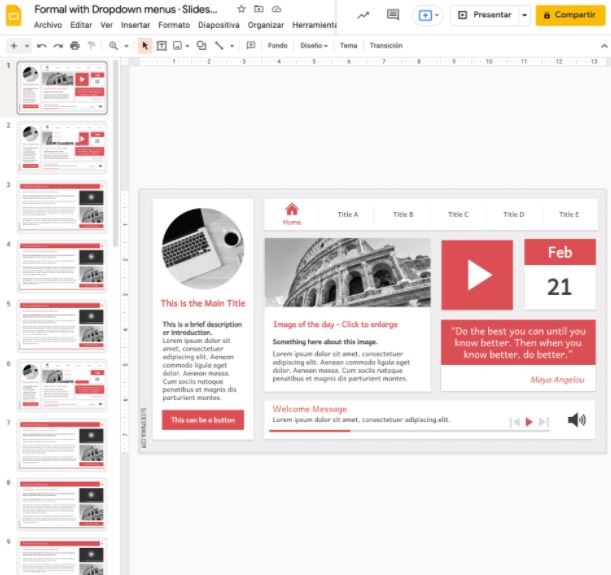
Task: Click the zoom magnifier icon
Action: pyautogui.click(x=113, y=46)
